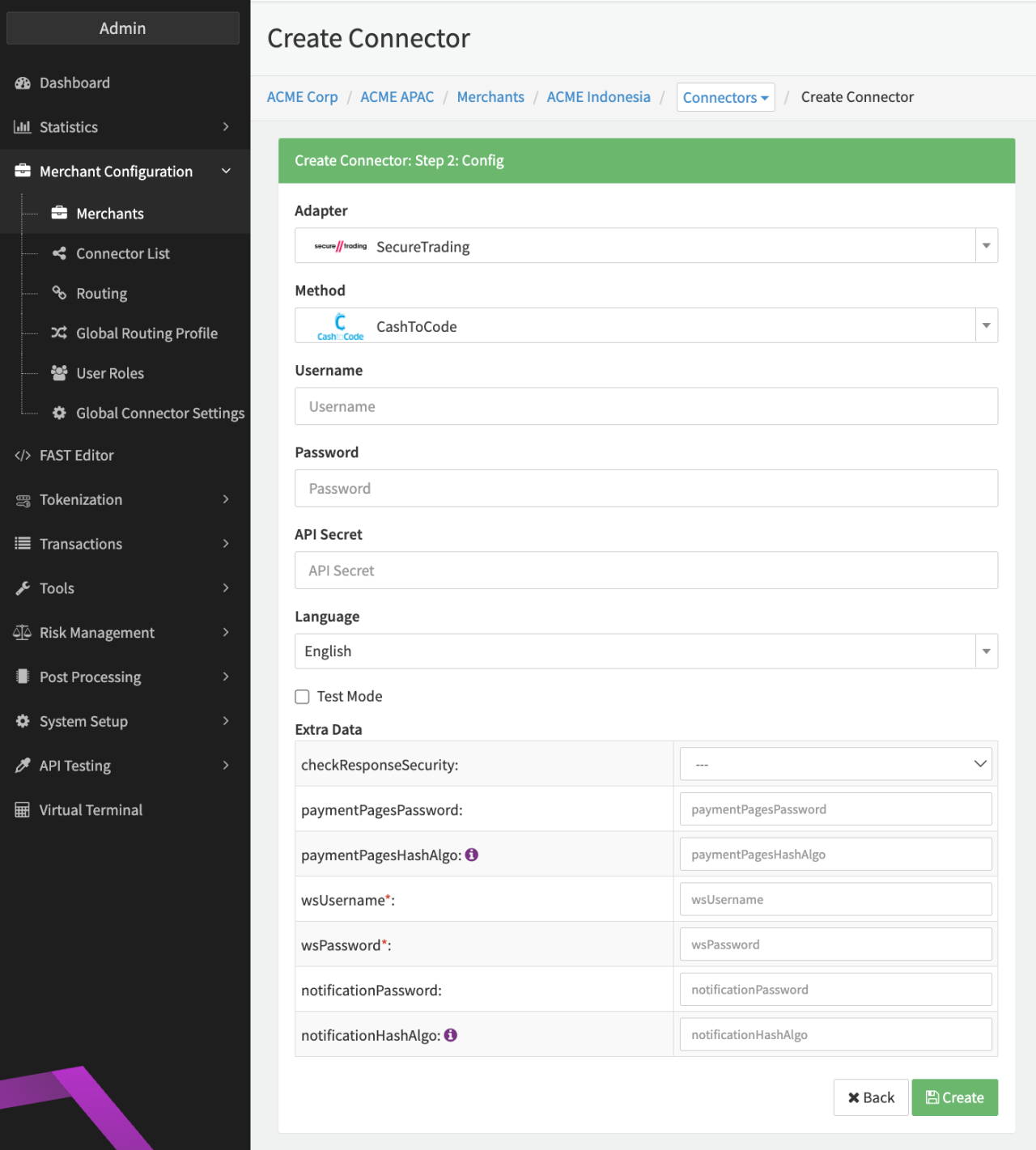Click the Global Routing Profile shuffle icon

point(59,333)
